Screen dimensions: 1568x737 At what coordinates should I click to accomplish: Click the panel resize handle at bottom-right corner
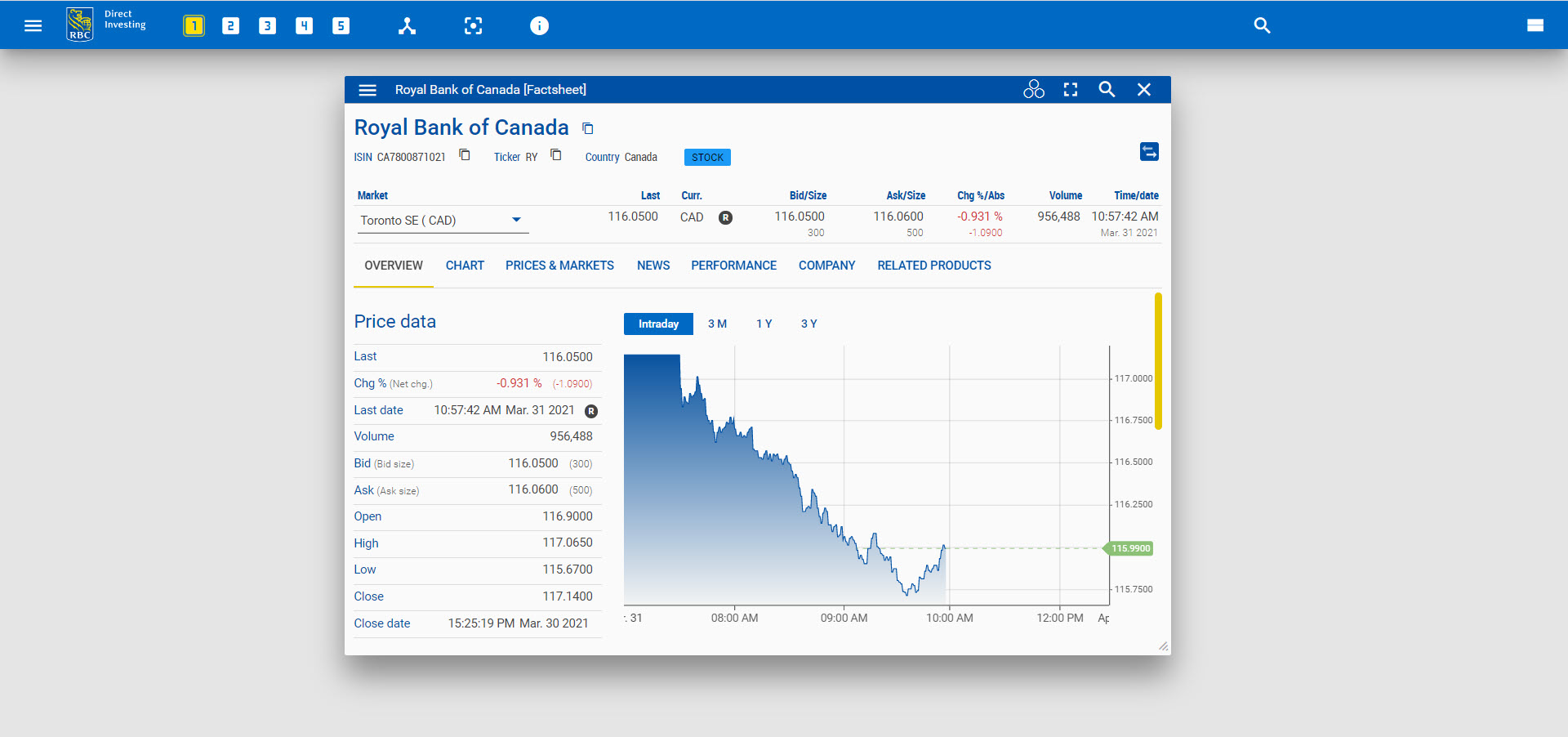click(1163, 646)
